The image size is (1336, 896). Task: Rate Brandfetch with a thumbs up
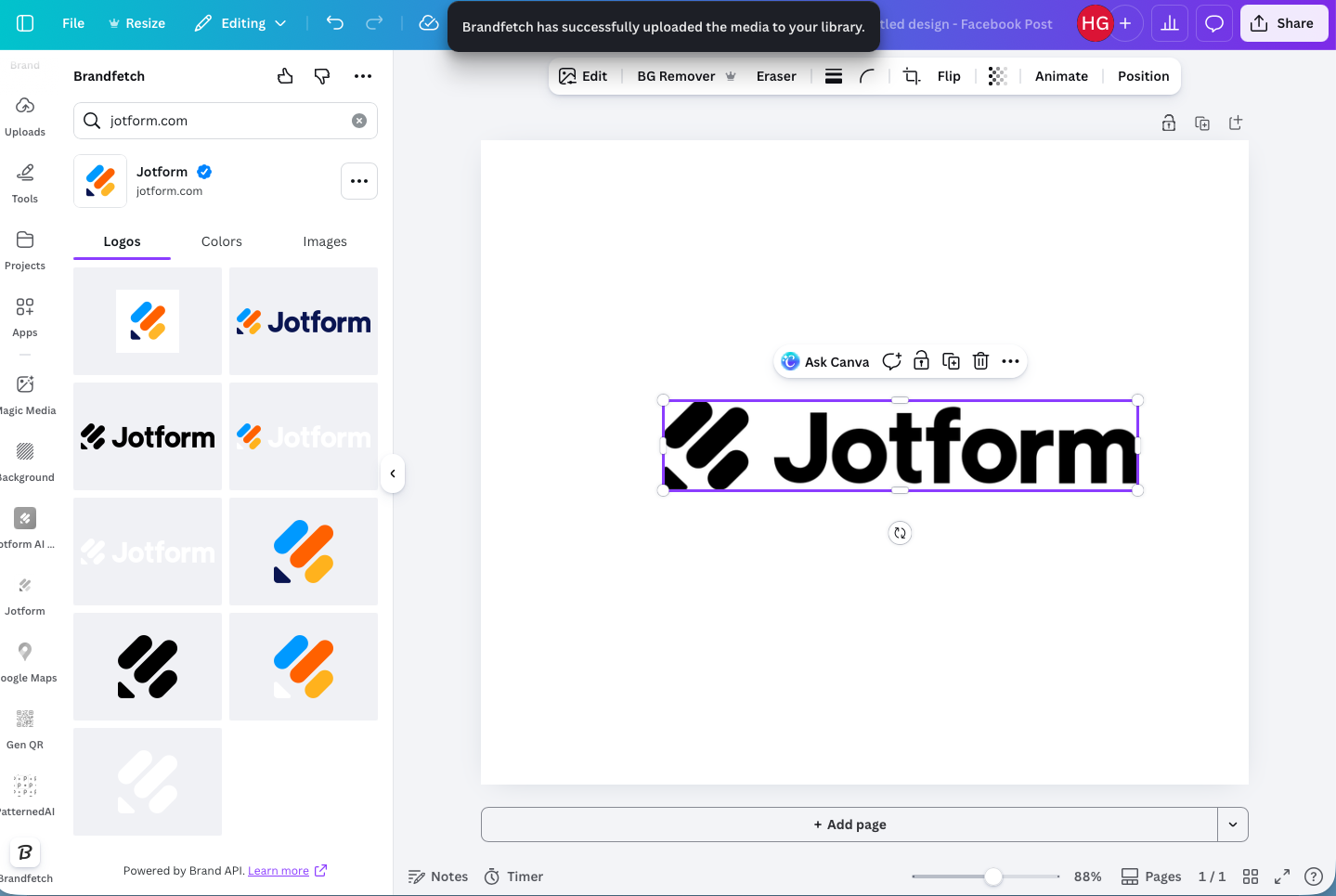click(x=285, y=76)
